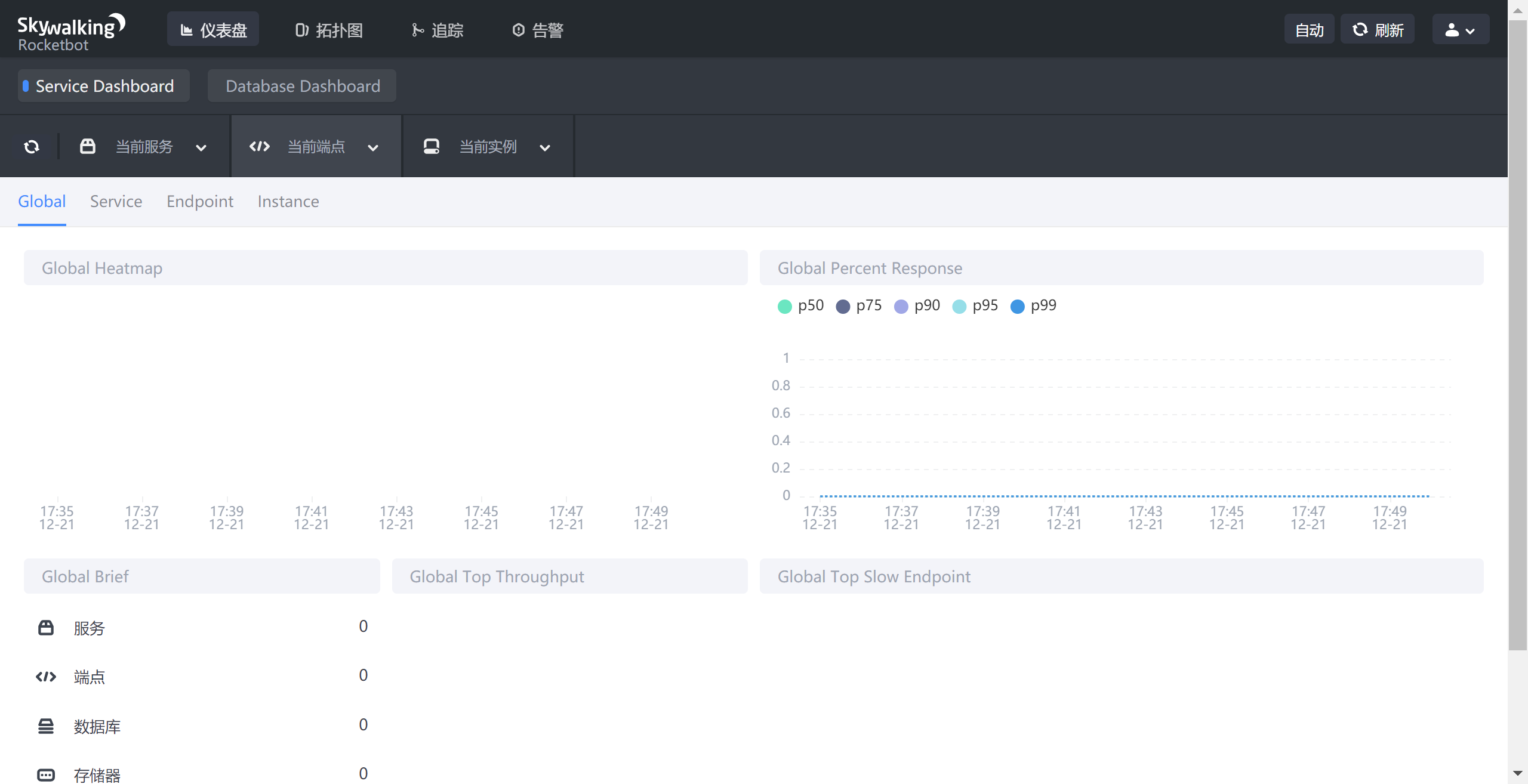This screenshot has height=784, width=1528.
Task: Click the scrollbar down arrow
Action: (x=1518, y=773)
